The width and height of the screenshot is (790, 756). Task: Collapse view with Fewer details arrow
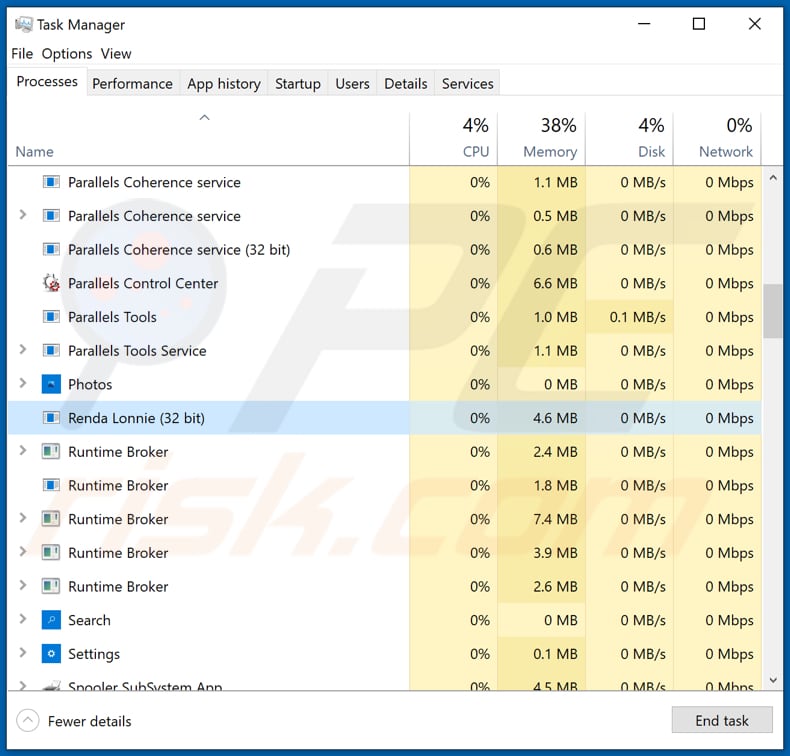pyautogui.click(x=28, y=721)
